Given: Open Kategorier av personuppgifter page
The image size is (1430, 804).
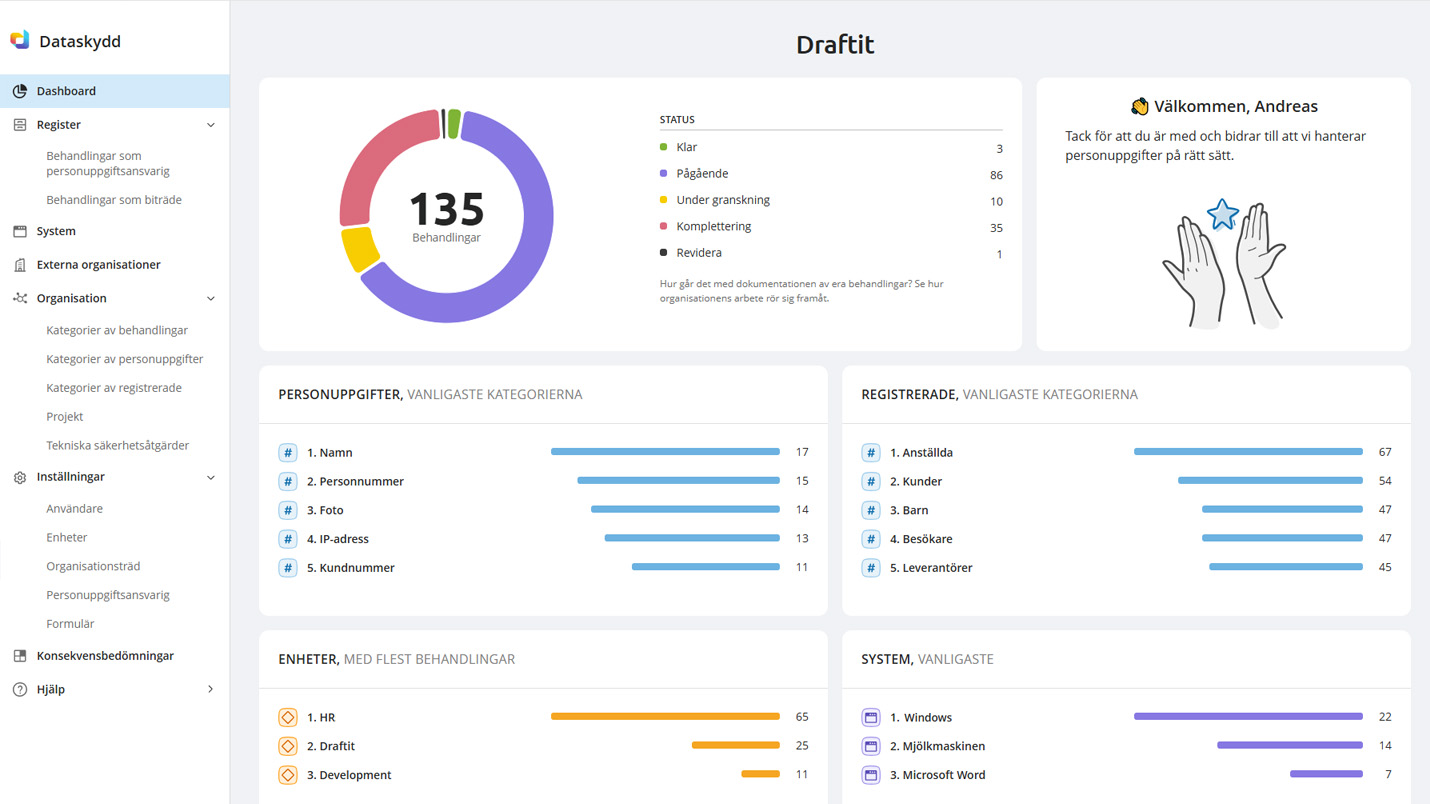Looking at the screenshot, I should pyautogui.click(x=125, y=359).
